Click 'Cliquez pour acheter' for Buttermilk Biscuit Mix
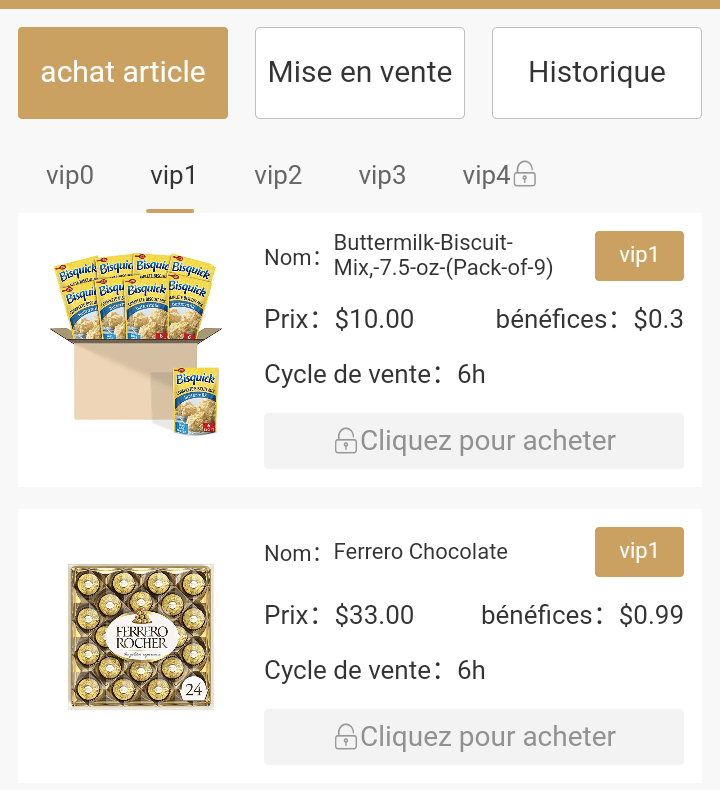720x790 pixels. 474,441
